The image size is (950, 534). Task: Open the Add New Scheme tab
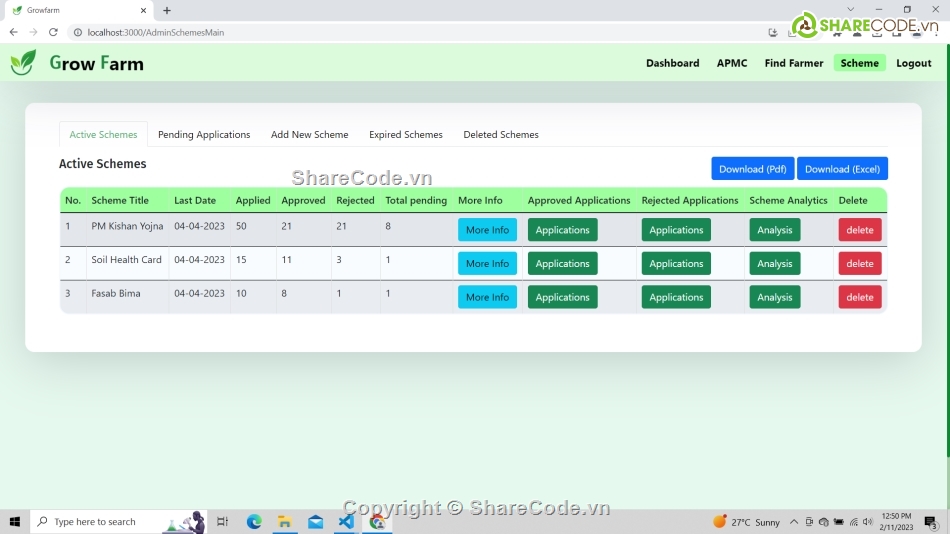pos(309,135)
